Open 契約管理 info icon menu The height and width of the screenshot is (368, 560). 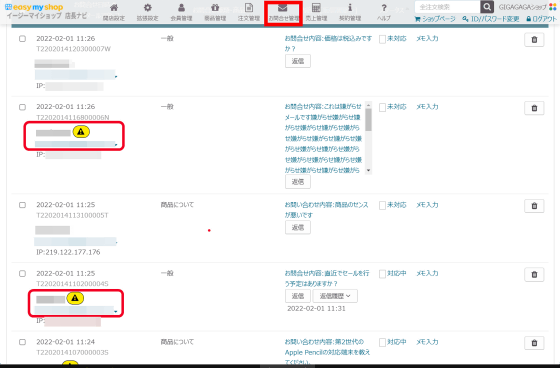pos(350,12)
